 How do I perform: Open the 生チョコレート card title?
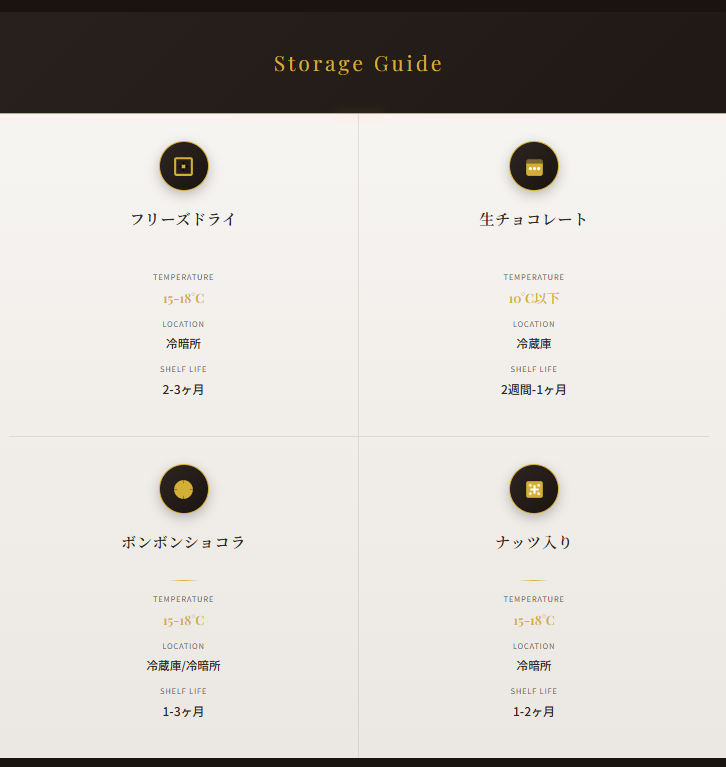click(534, 219)
